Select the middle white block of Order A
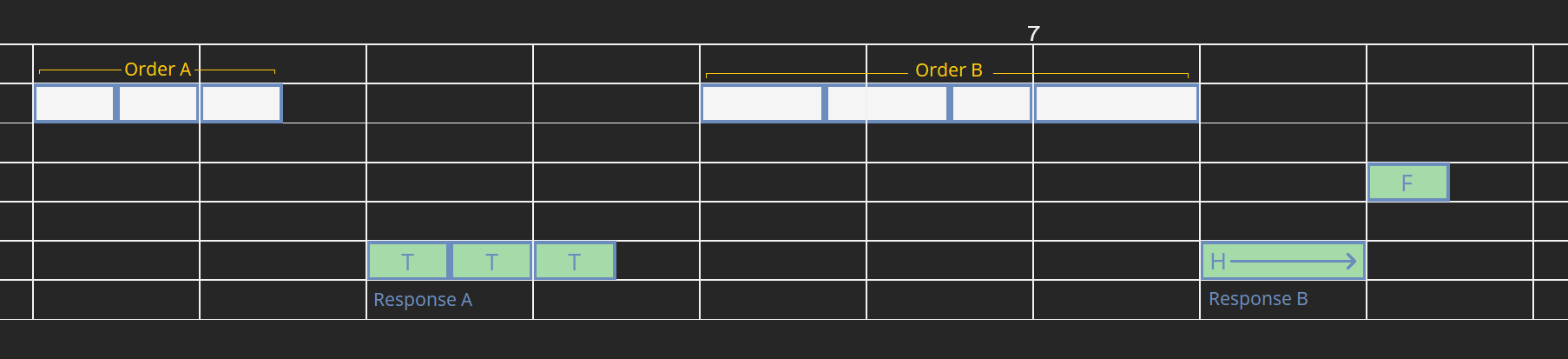Viewport: 1568px width, 359px height. point(158,103)
